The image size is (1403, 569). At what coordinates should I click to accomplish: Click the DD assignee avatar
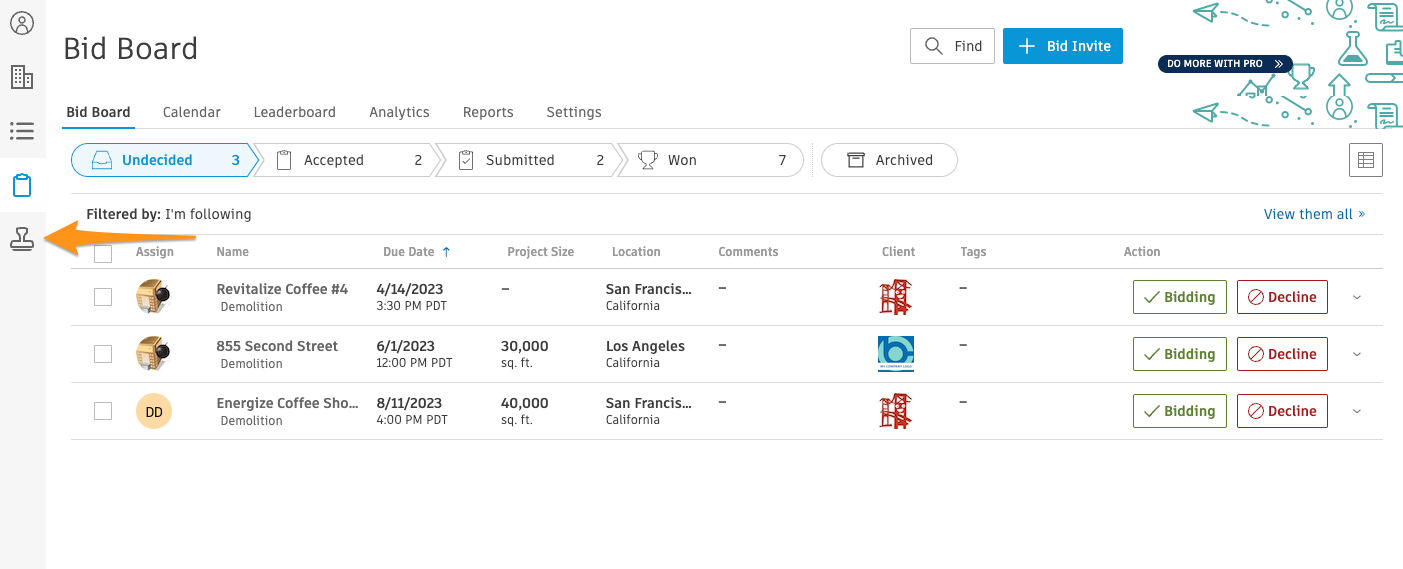click(x=154, y=411)
